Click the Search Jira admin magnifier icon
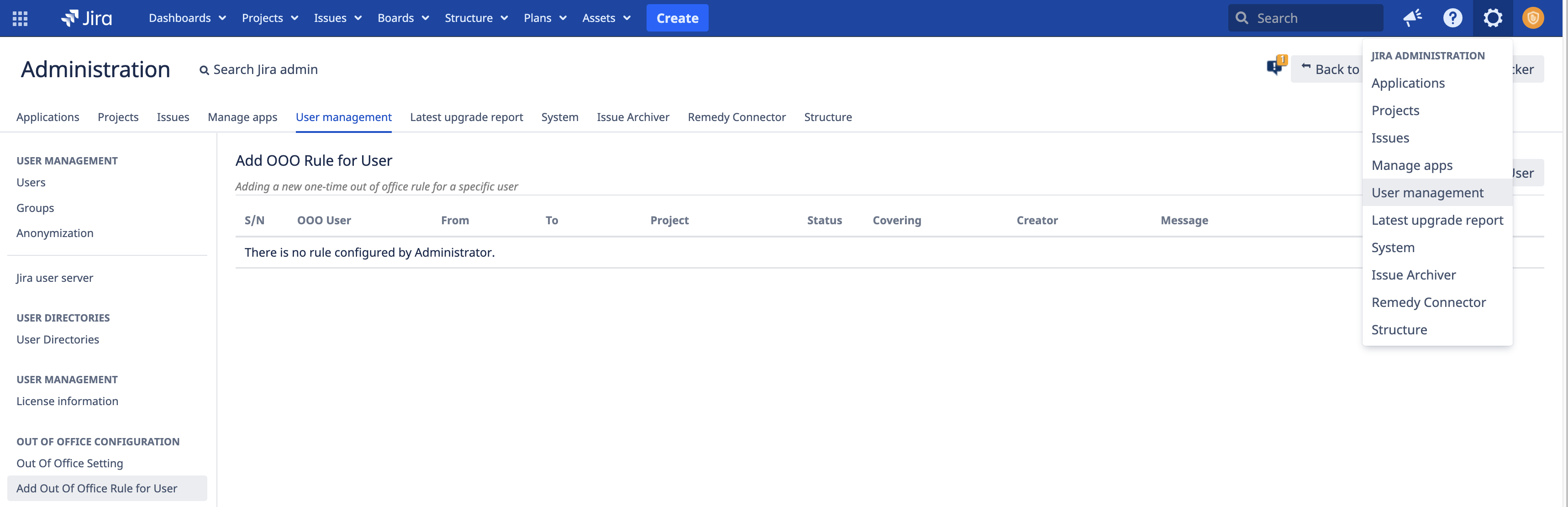The width and height of the screenshot is (1568, 507). (x=205, y=69)
